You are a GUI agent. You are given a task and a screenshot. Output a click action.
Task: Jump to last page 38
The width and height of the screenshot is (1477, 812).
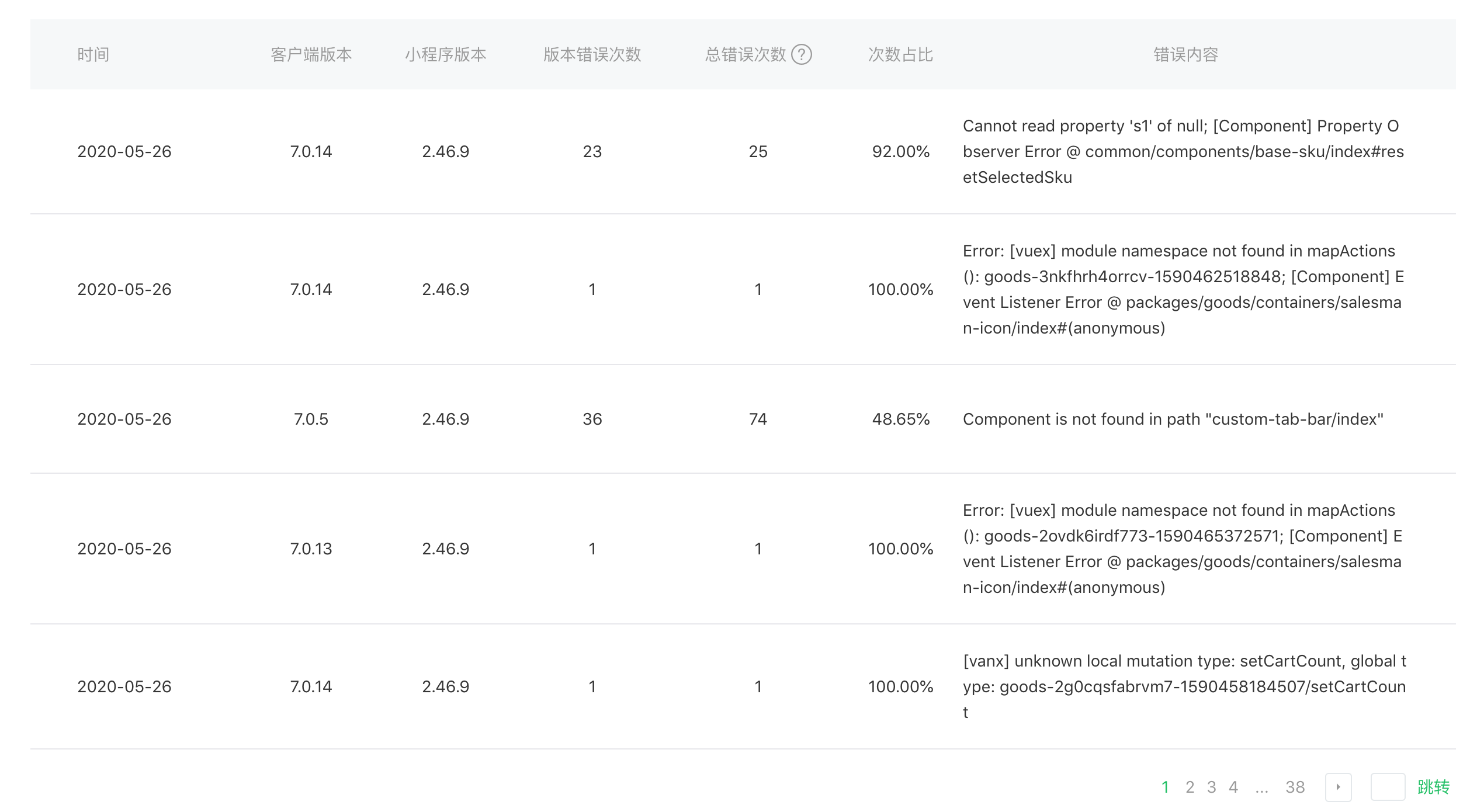[1295, 787]
